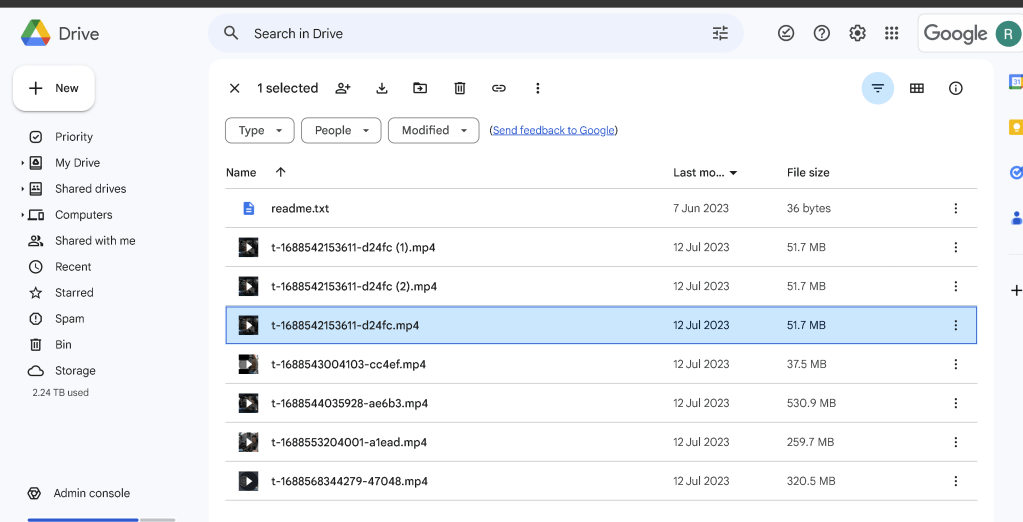1023x522 pixels.
Task: Click the Search in Drive field
Action: [x=476, y=33]
